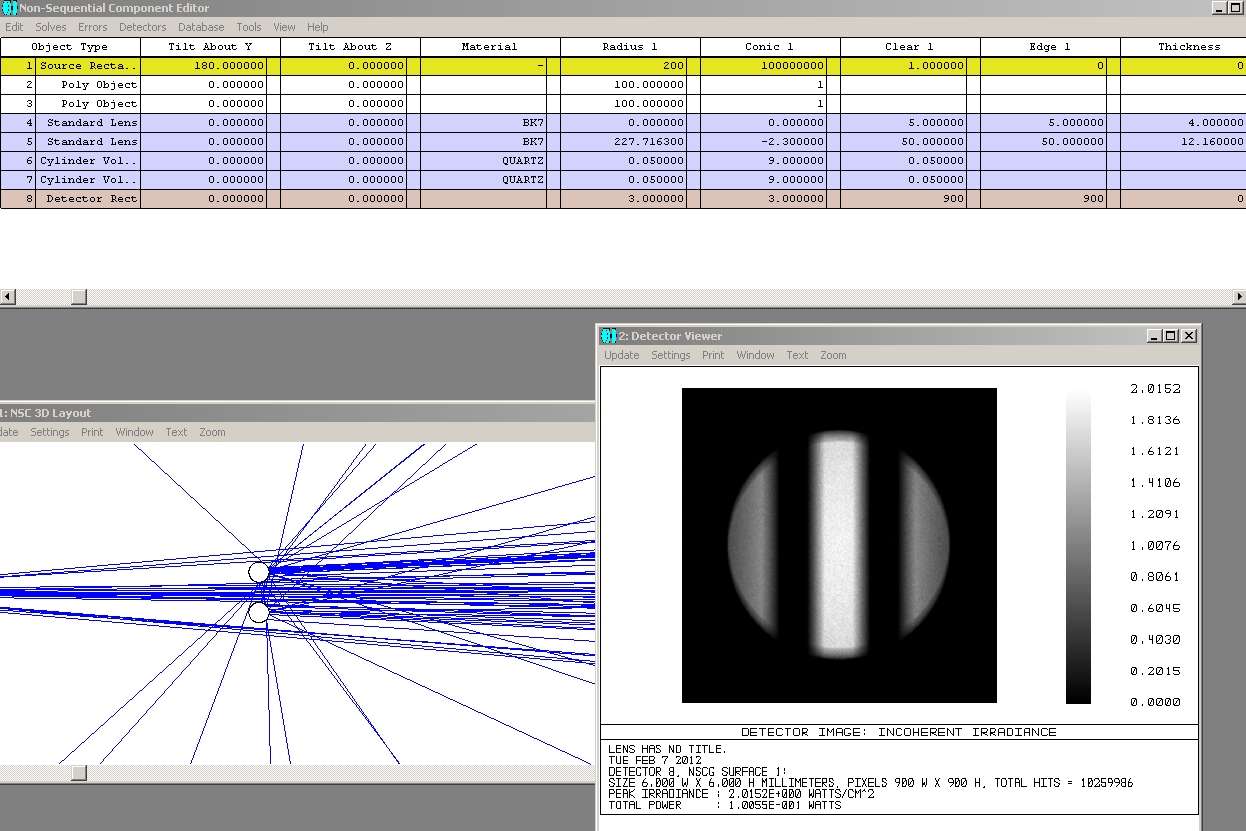Open Zoom menu in Detector Viewer

(833, 355)
